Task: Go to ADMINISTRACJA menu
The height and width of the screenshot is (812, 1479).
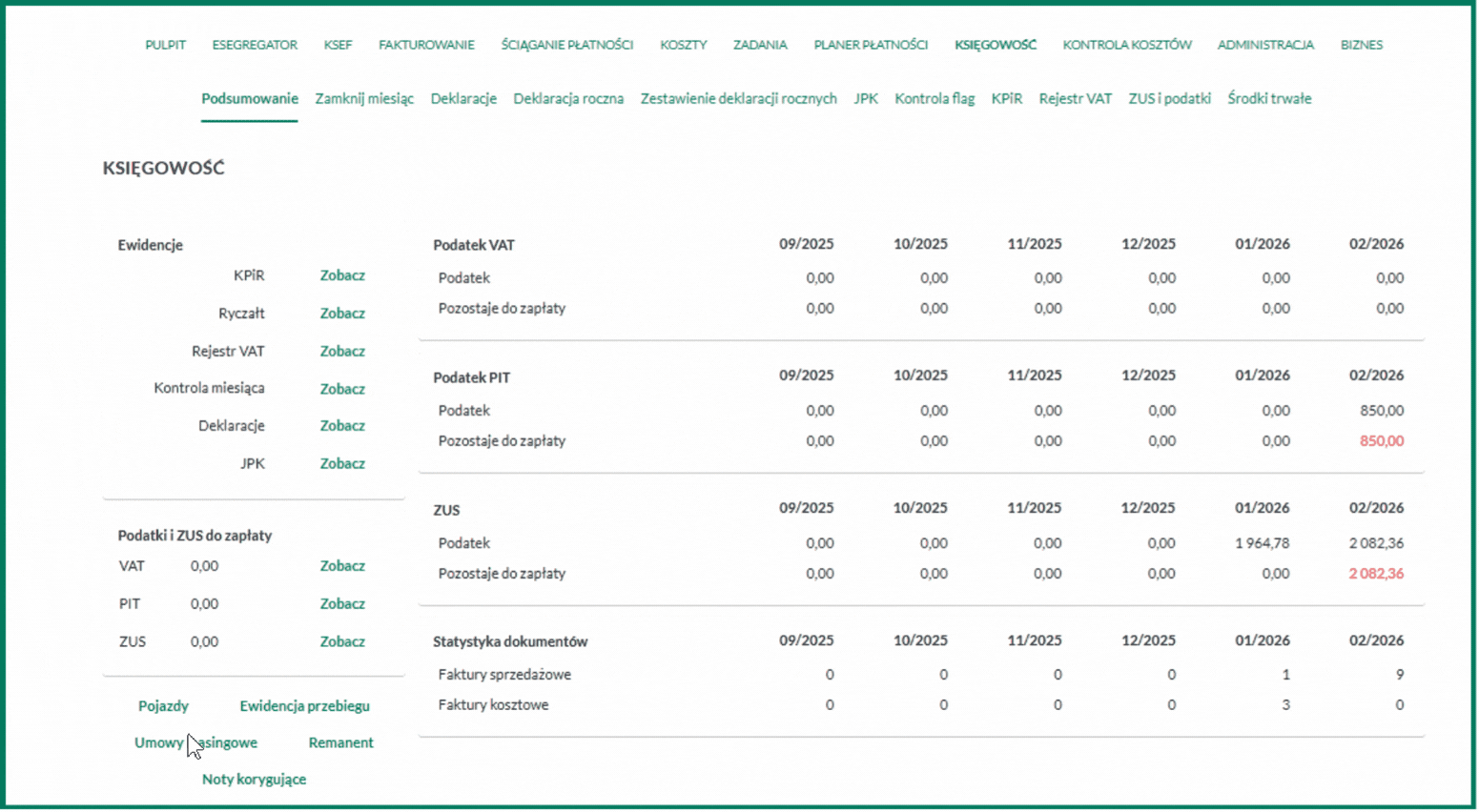Action: 1265,45
